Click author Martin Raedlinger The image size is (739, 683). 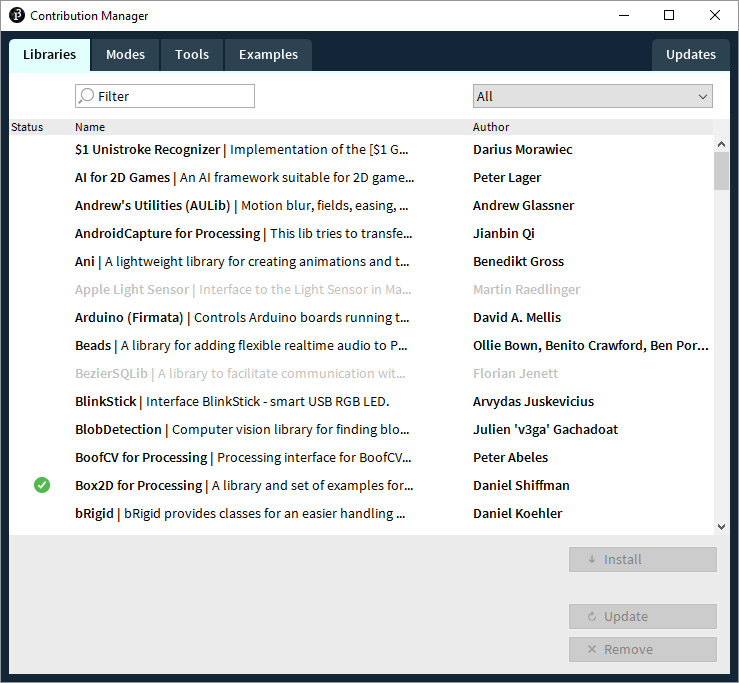point(526,289)
